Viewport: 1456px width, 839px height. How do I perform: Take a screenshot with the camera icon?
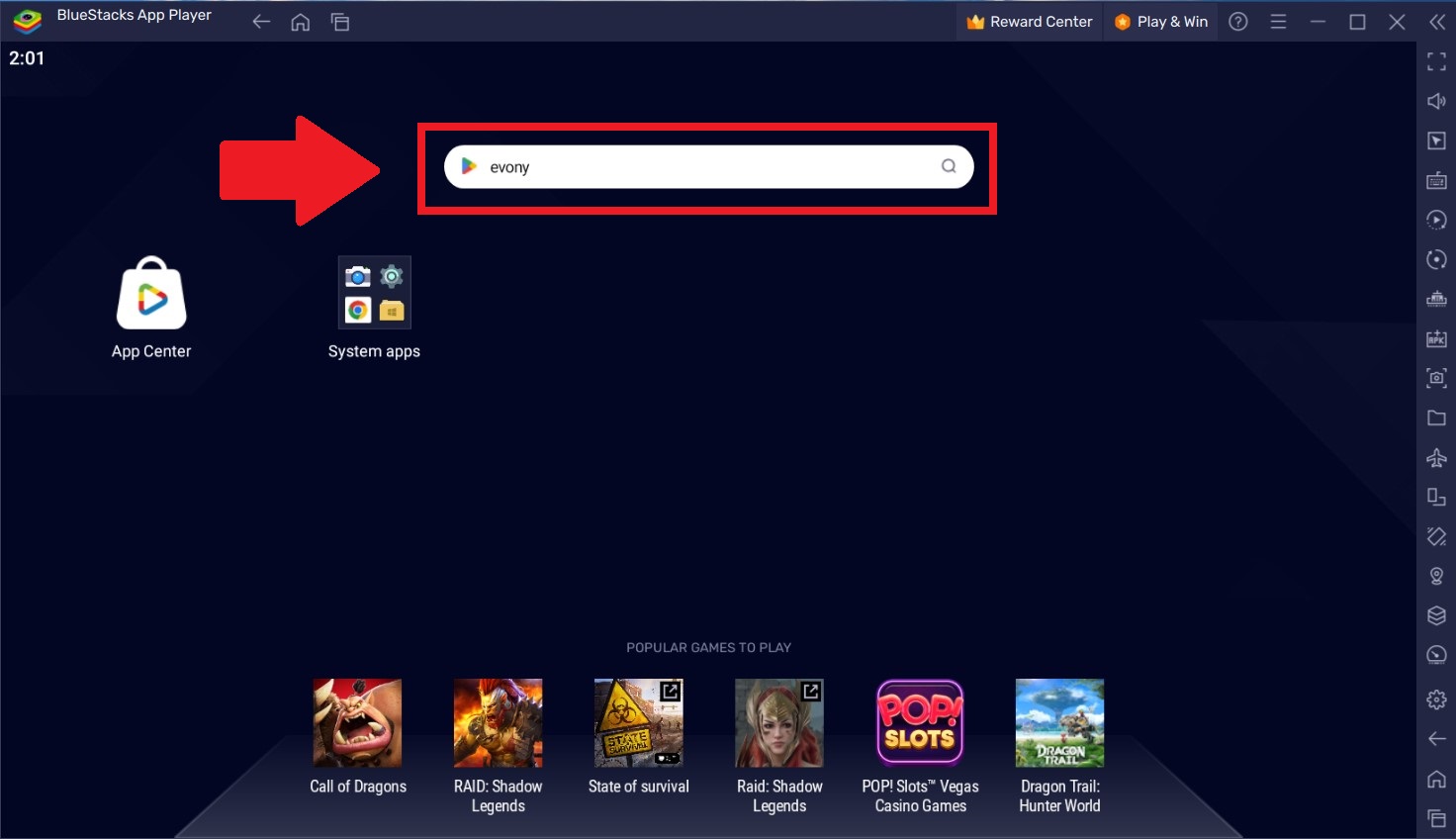1436,378
